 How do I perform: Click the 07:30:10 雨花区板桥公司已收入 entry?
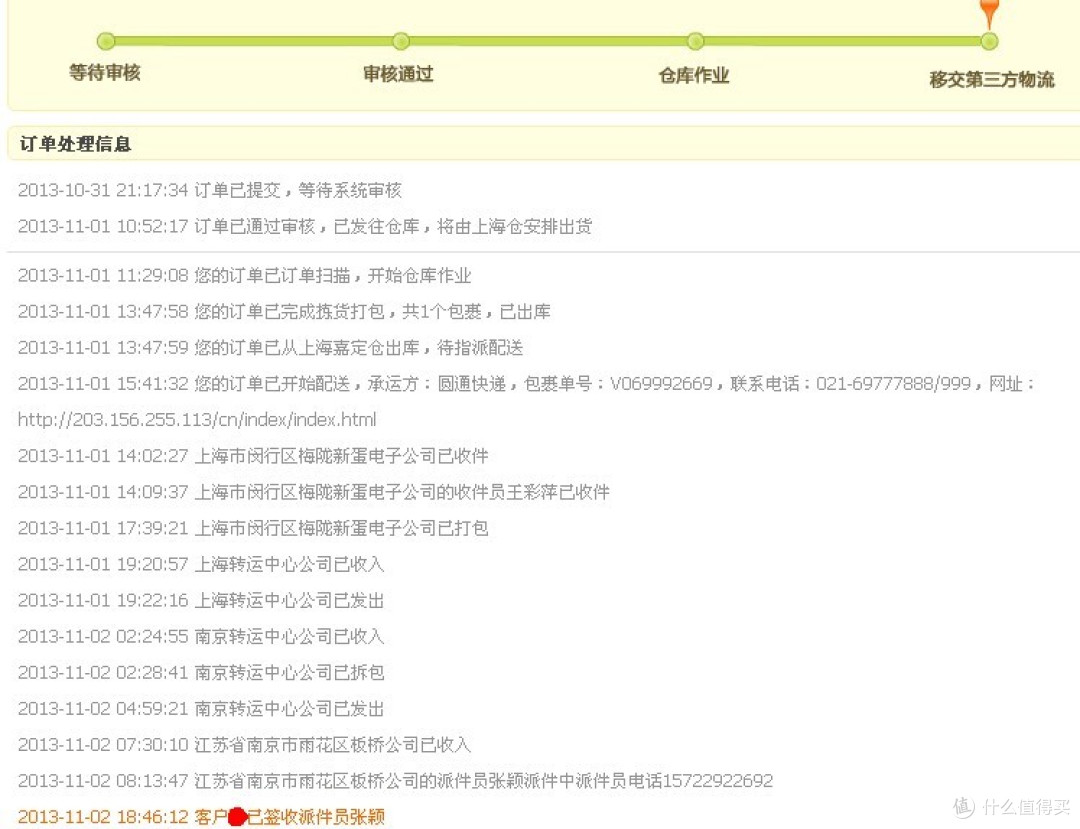[245, 744]
